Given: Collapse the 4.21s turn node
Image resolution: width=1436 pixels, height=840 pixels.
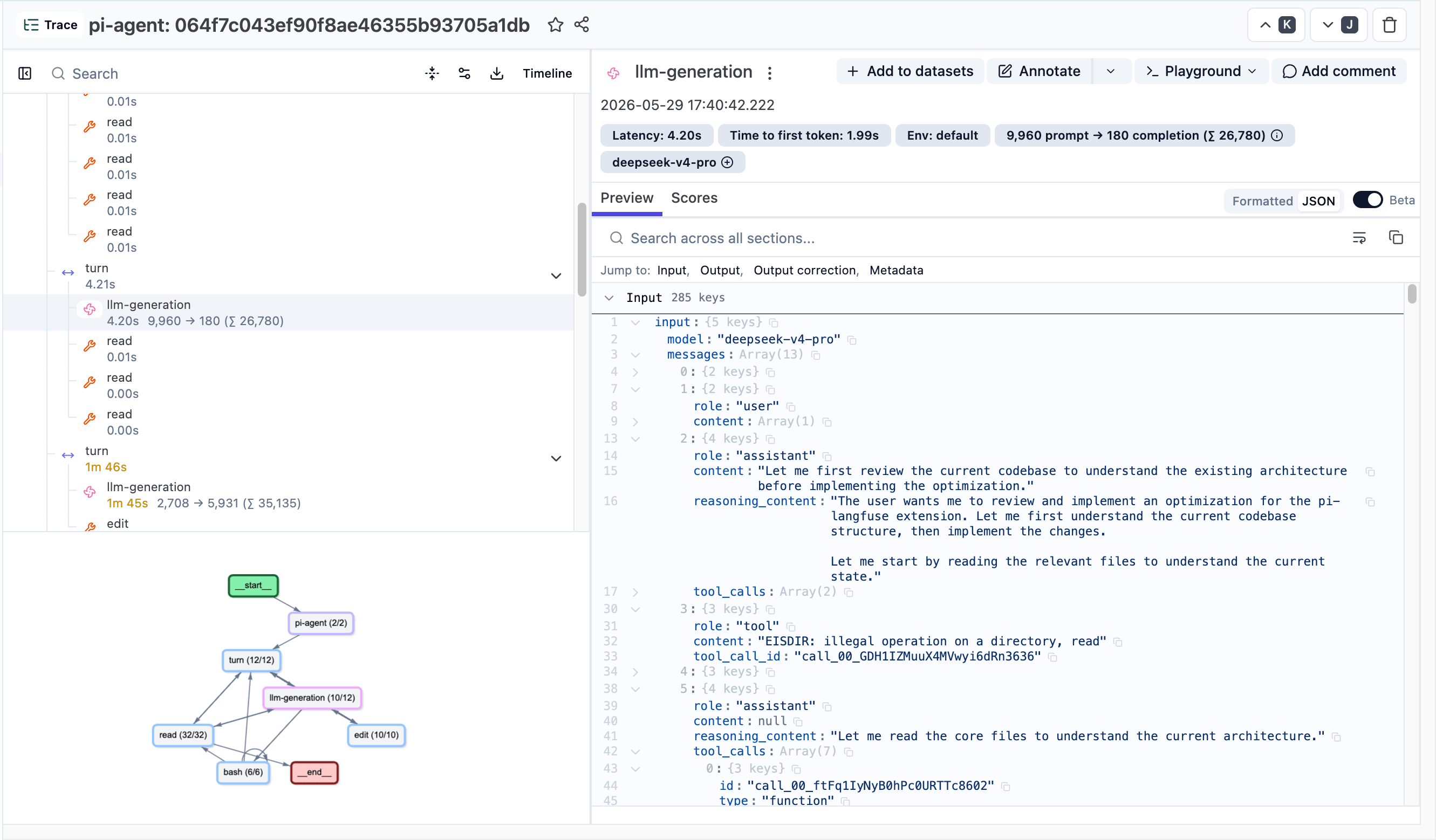Looking at the screenshot, I should tap(556, 276).
